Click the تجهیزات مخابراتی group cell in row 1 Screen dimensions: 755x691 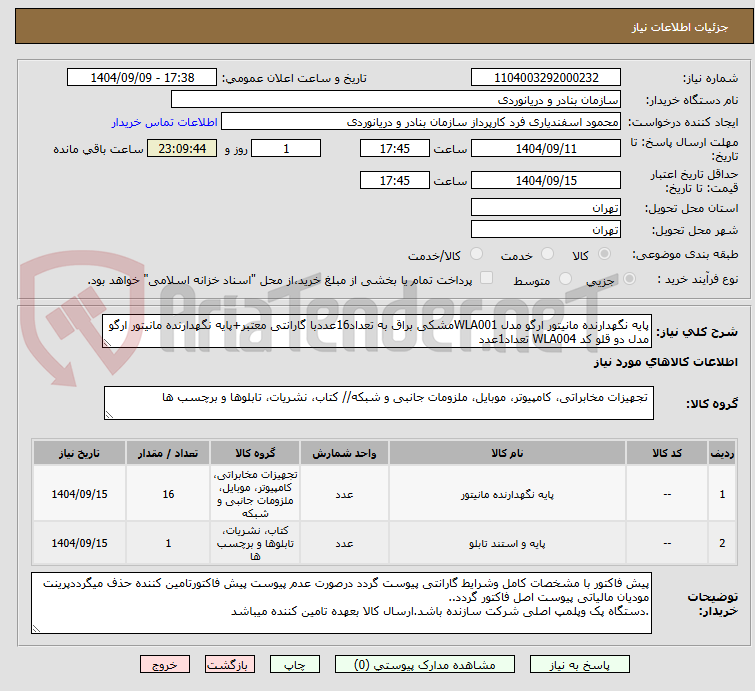click(255, 494)
